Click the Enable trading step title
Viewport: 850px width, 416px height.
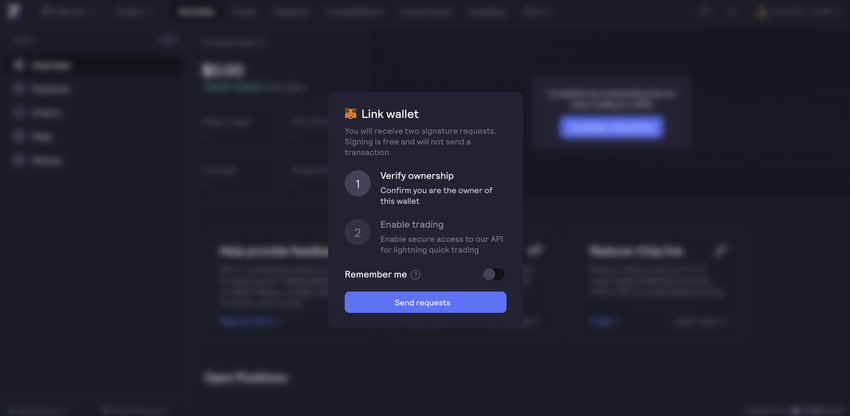coord(411,225)
